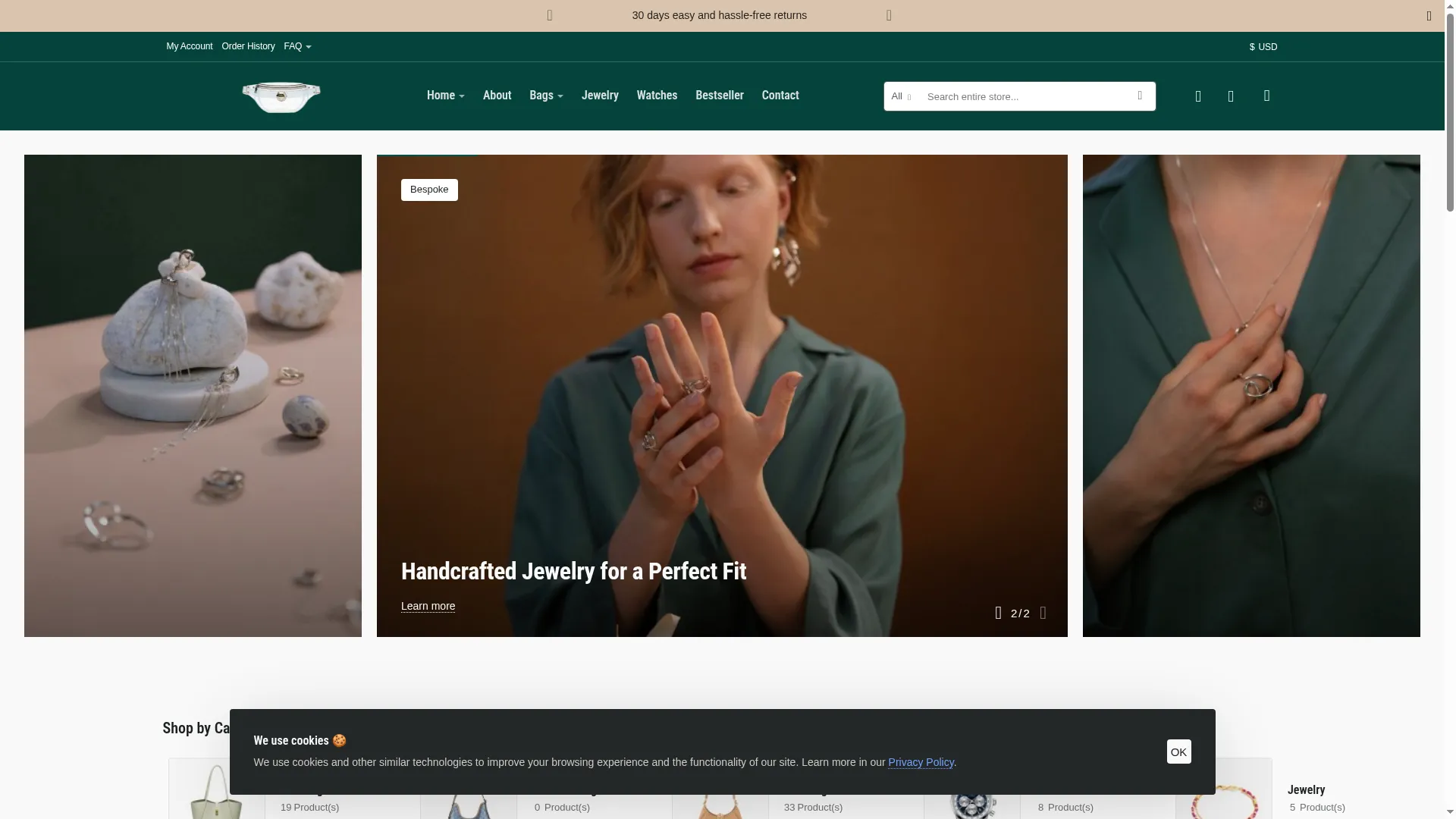The width and height of the screenshot is (1456, 819).
Task: Go to Order History
Action: pos(248,47)
